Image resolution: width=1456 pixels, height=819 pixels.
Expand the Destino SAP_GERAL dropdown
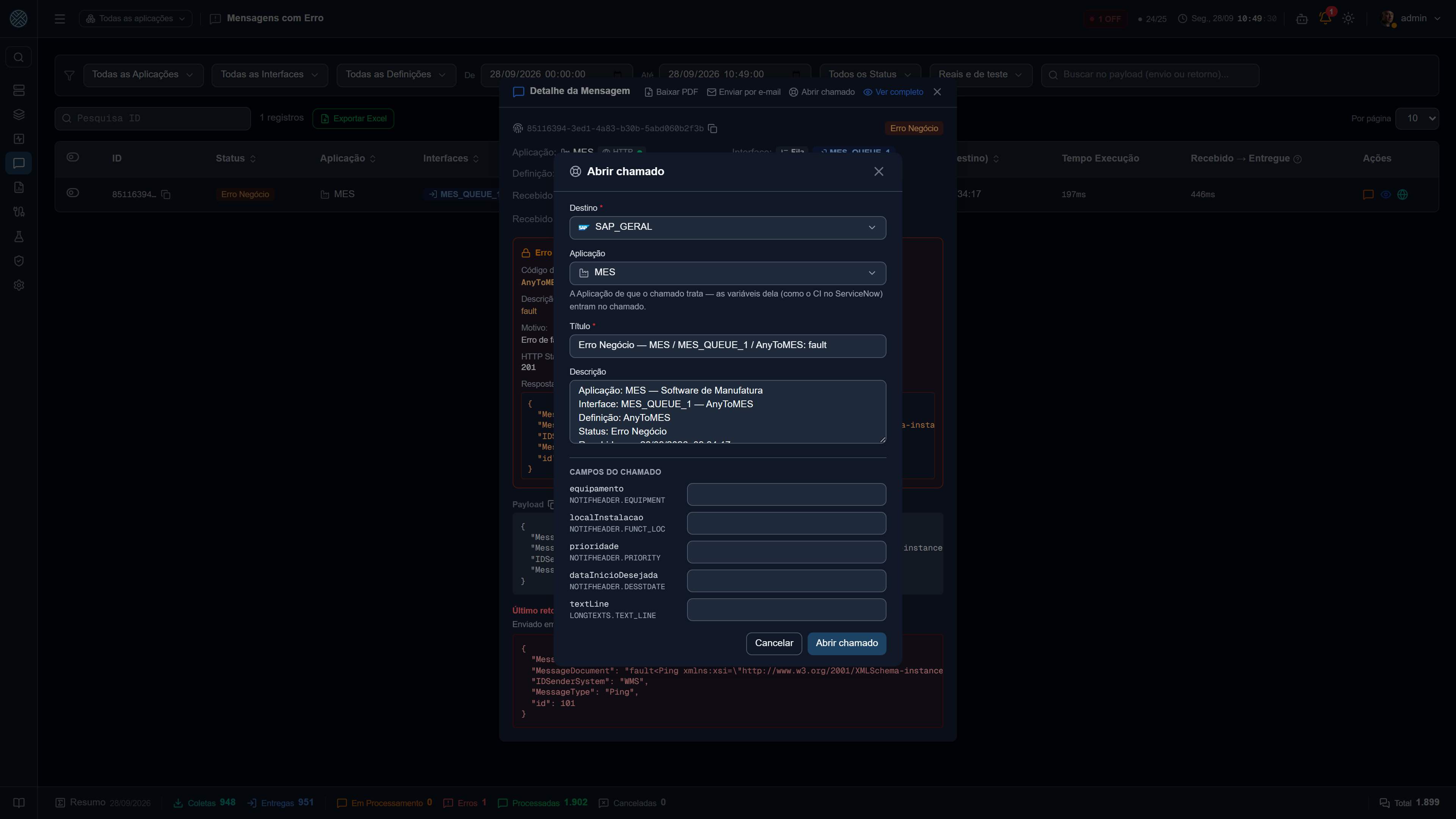pyautogui.click(x=728, y=228)
